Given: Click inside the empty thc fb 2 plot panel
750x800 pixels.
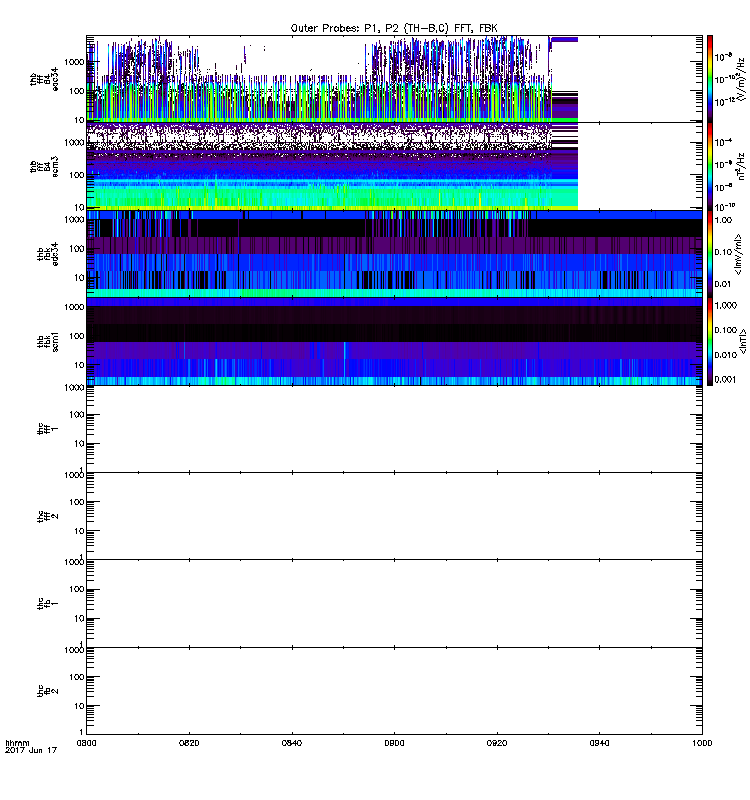Looking at the screenshot, I should click(x=394, y=691).
